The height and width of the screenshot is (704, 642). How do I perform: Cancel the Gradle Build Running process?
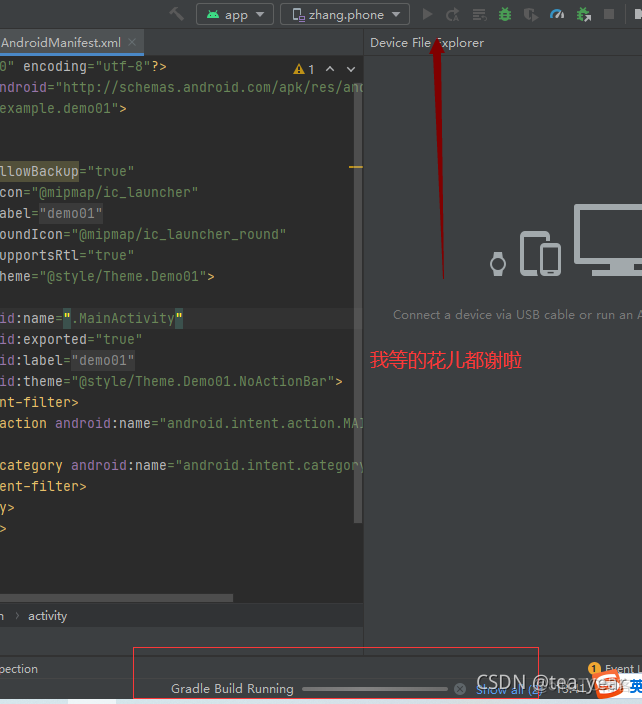pyautogui.click(x=460, y=689)
